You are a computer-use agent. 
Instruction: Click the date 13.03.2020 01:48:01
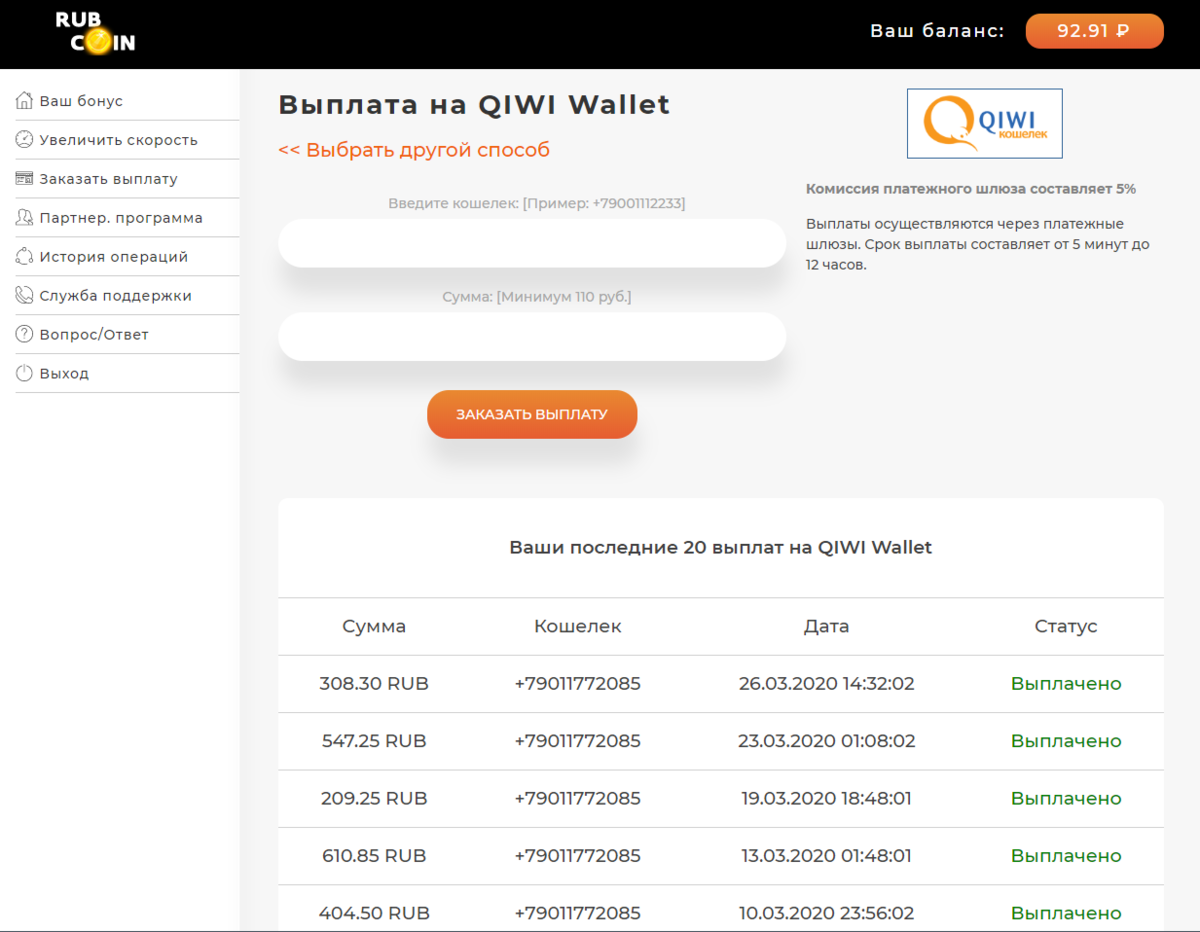point(826,856)
